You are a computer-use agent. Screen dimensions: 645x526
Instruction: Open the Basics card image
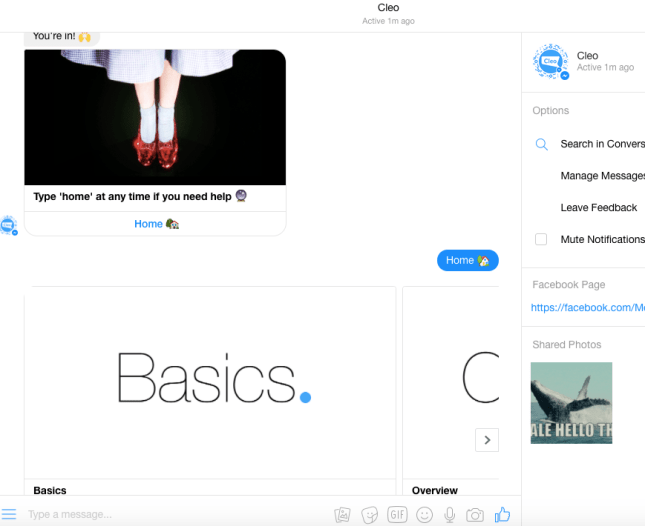coord(210,381)
